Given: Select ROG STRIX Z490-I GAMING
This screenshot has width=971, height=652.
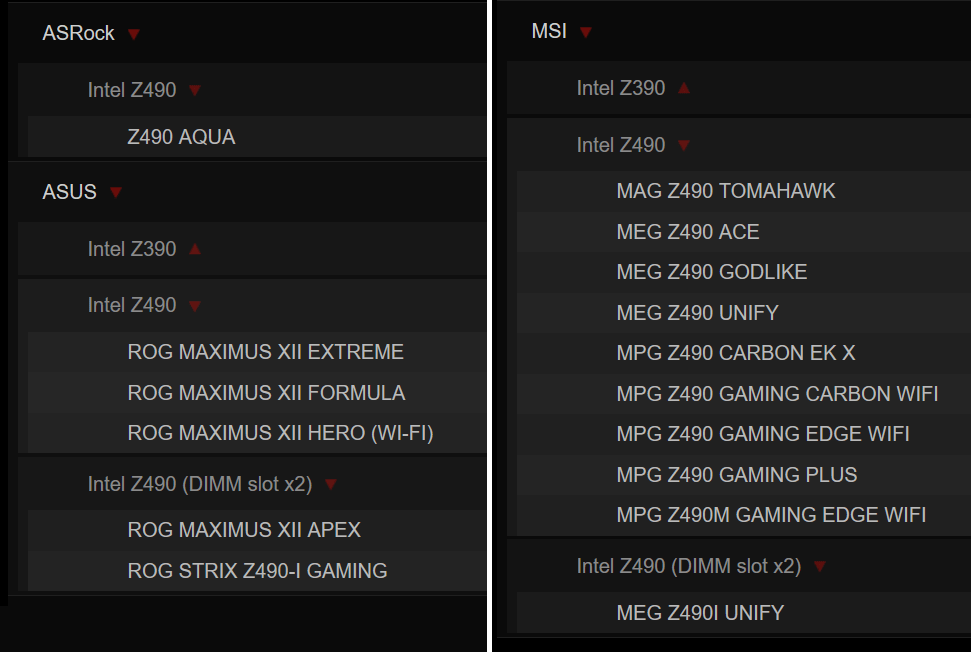Looking at the screenshot, I should coord(257,571).
